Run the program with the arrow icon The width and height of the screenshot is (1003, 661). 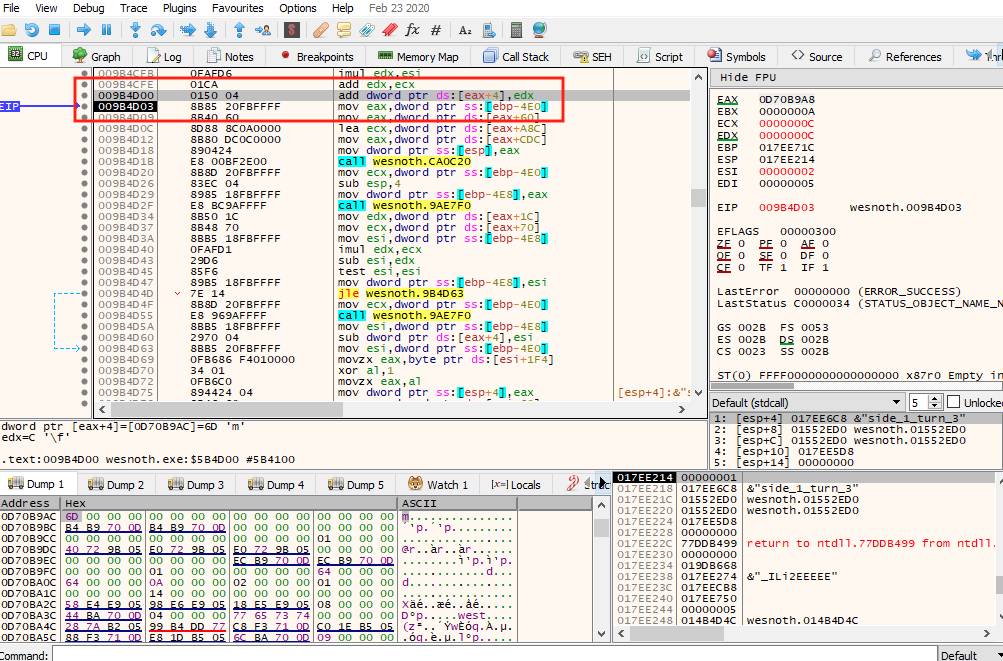pos(84,29)
